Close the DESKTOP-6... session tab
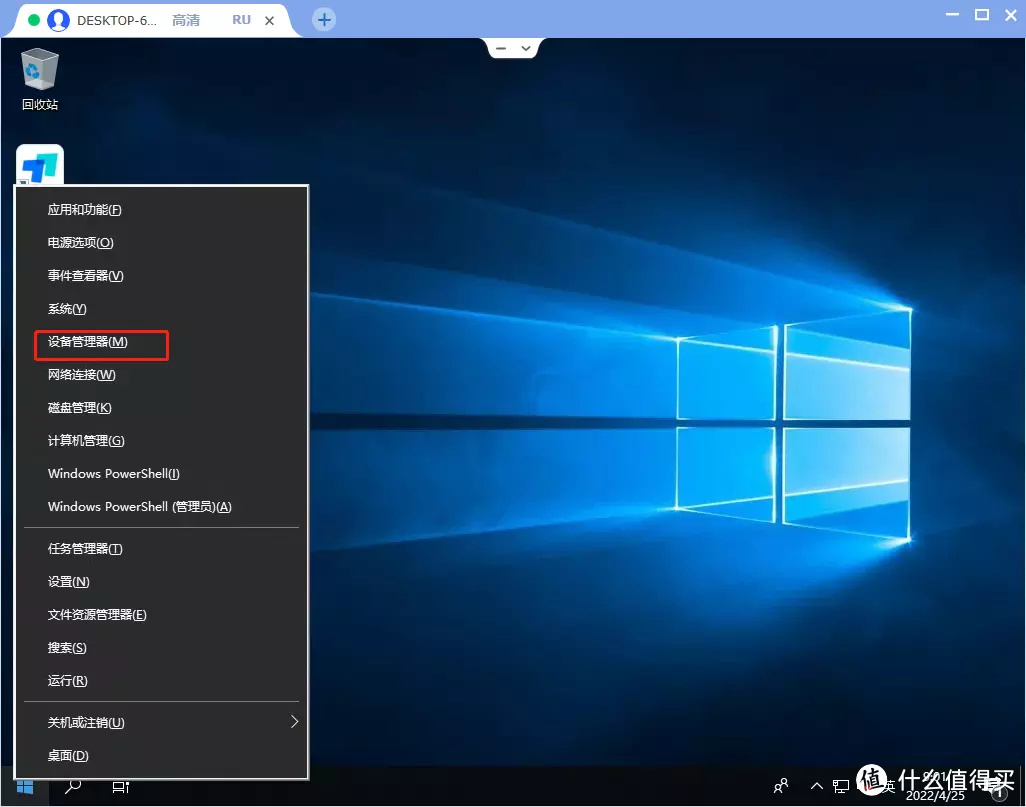 coord(269,21)
